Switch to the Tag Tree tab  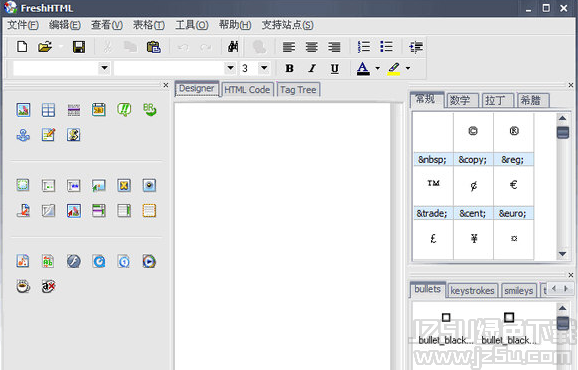click(298, 90)
